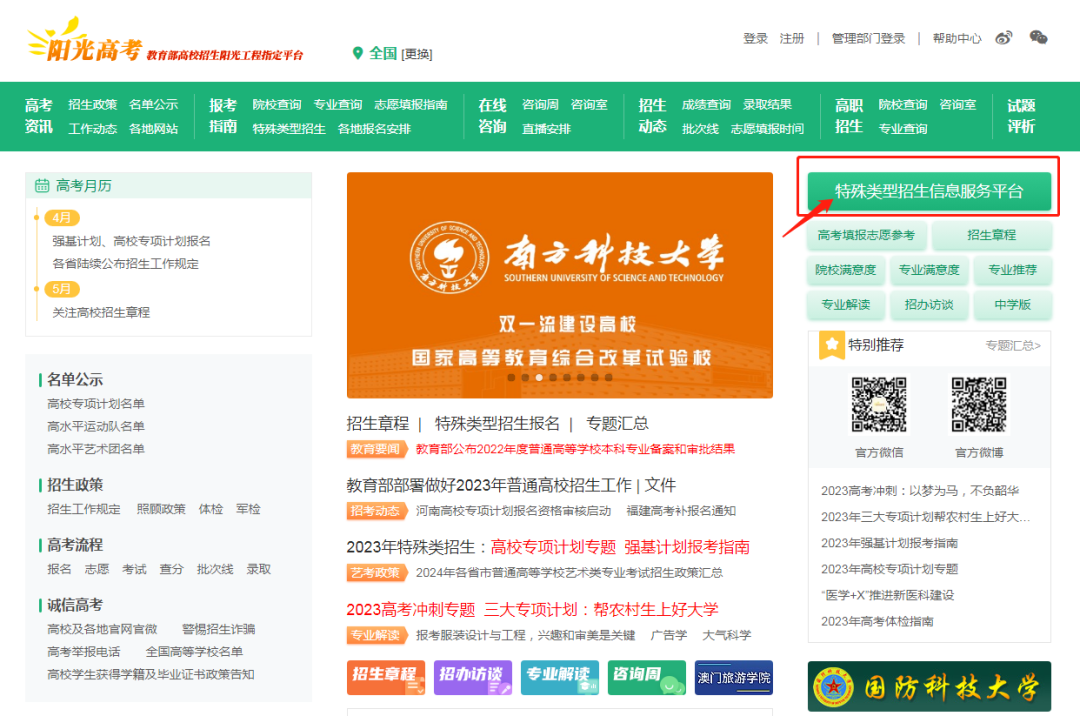
Task: Click the 院校满意度 button
Action: pyautogui.click(x=845, y=270)
